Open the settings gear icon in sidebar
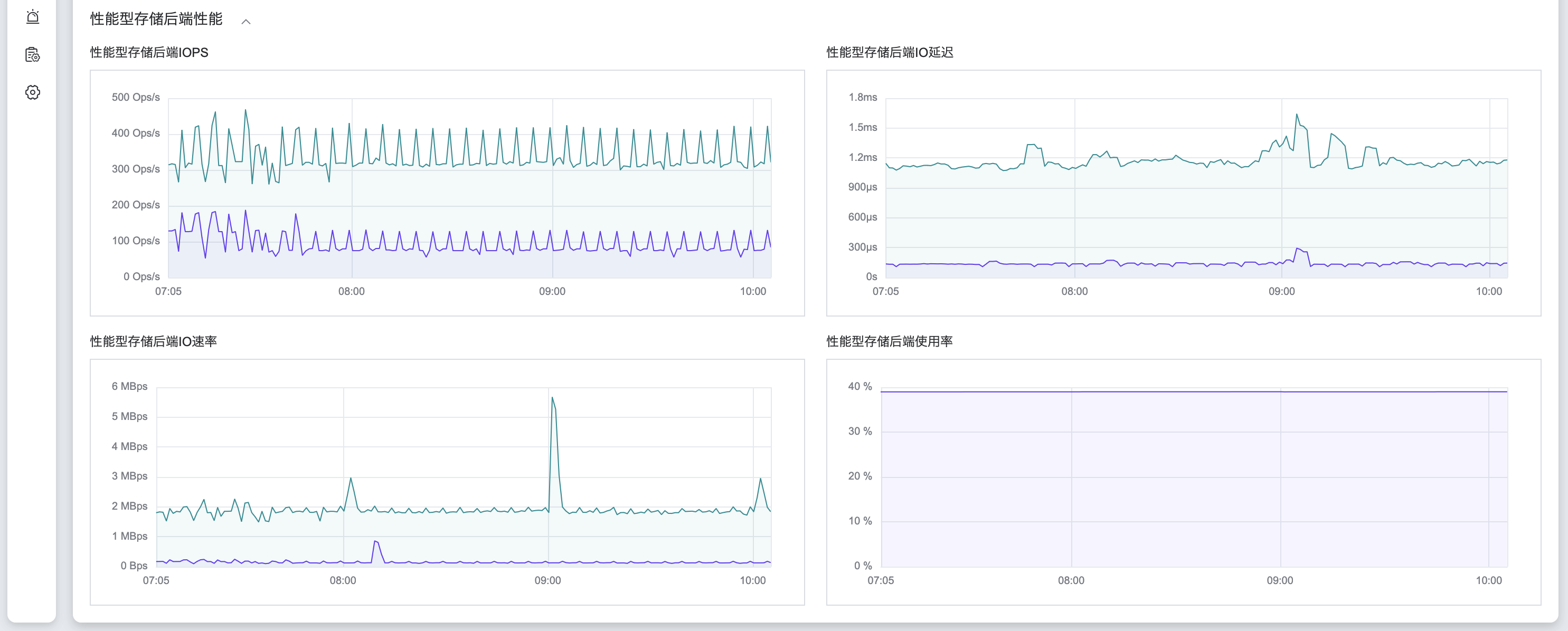Image resolution: width=1568 pixels, height=631 pixels. [x=33, y=92]
